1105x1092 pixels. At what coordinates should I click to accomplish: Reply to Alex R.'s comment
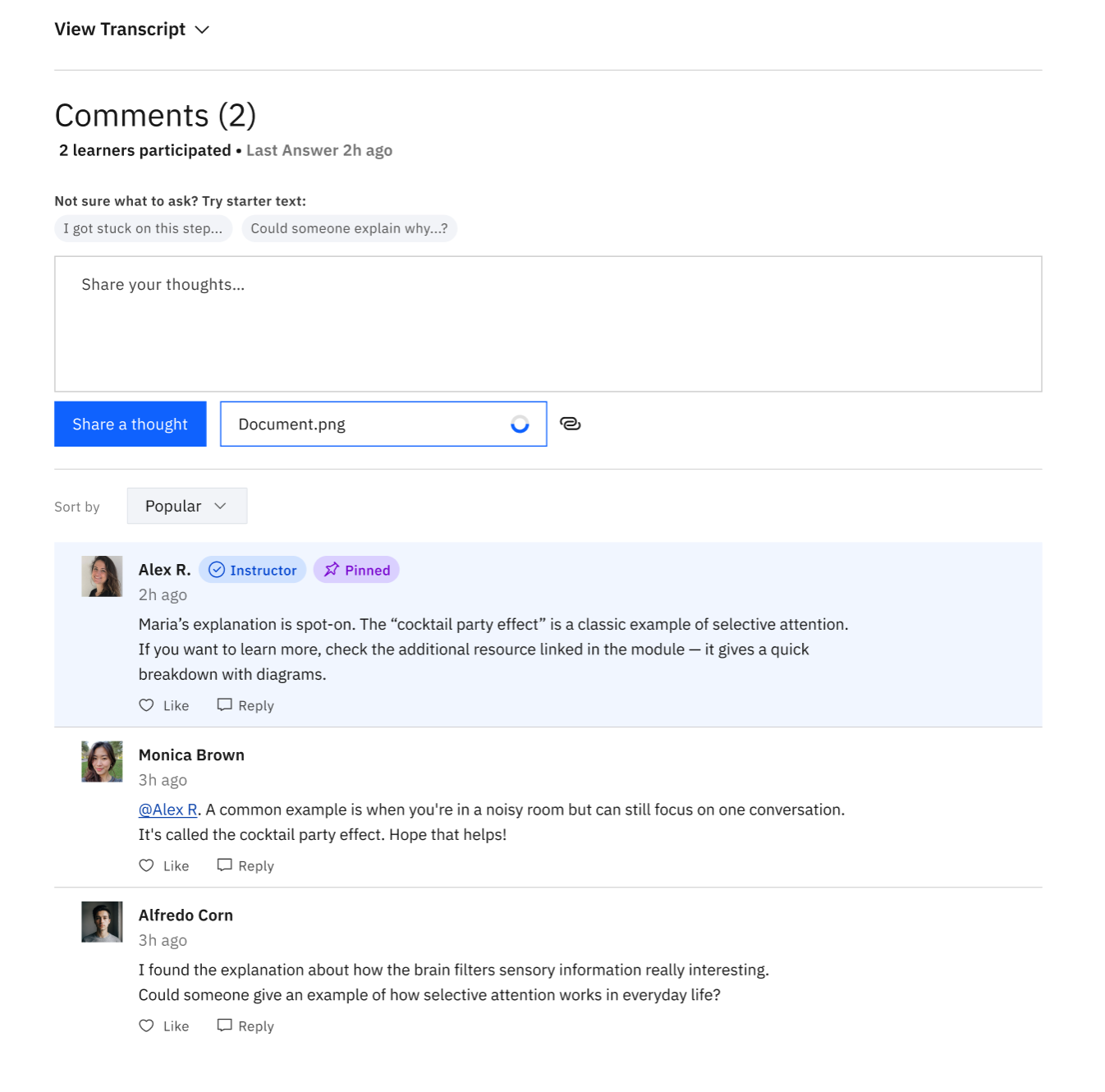(x=245, y=705)
